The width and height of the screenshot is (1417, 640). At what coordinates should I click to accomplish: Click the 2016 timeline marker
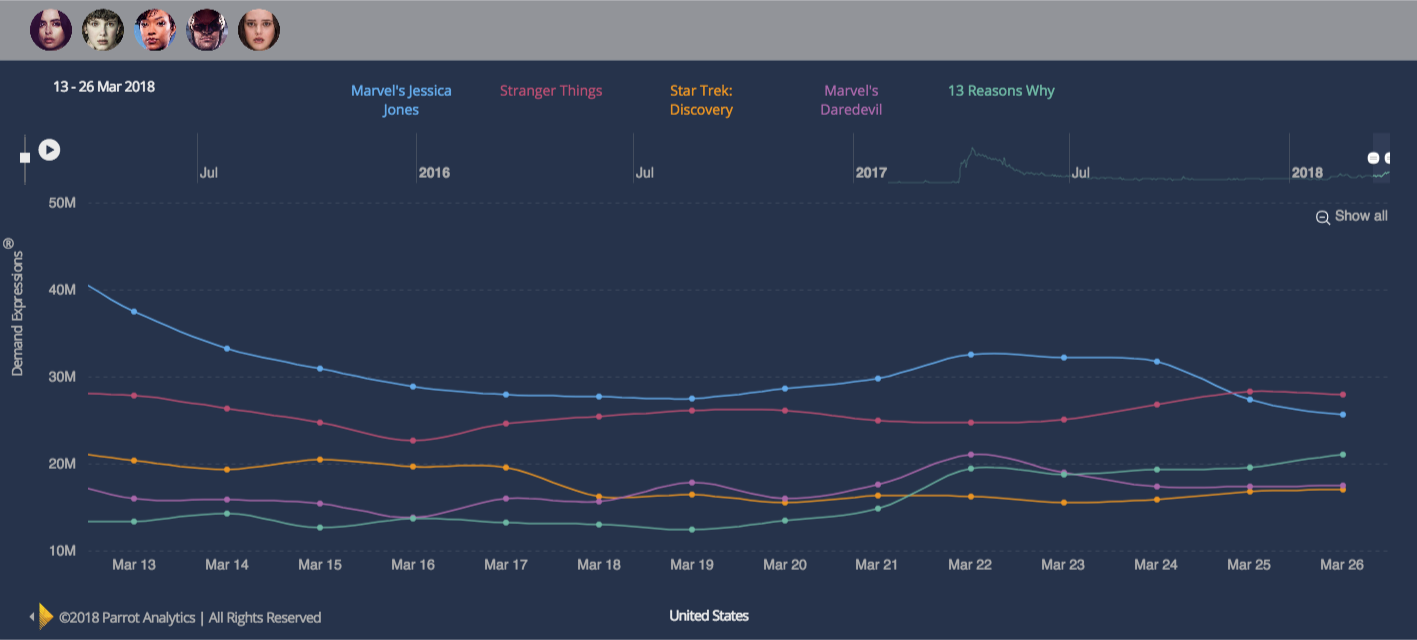click(435, 173)
